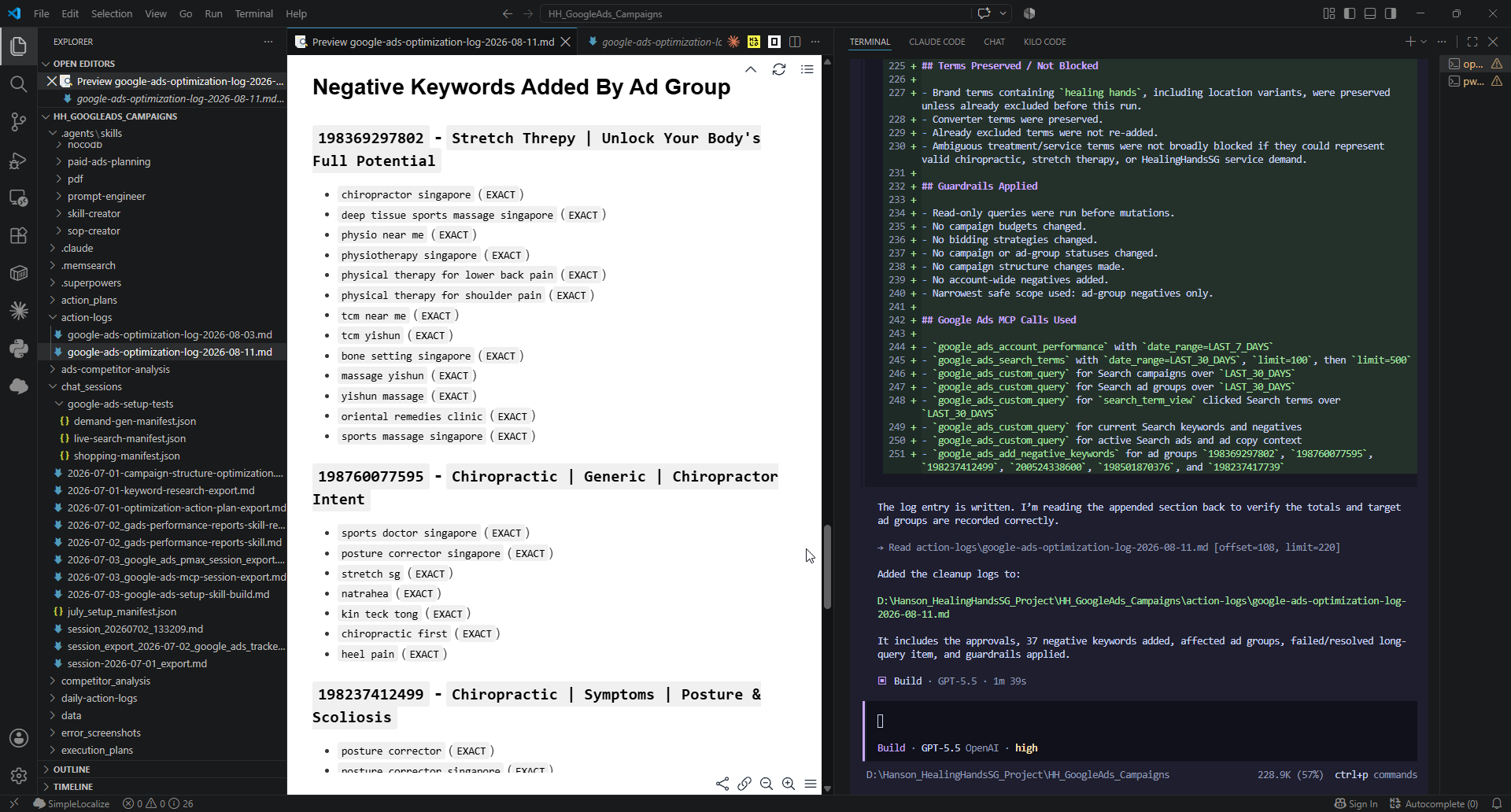Open the Search view in activity bar
Image resolution: width=1511 pixels, height=812 pixels.
[x=19, y=84]
